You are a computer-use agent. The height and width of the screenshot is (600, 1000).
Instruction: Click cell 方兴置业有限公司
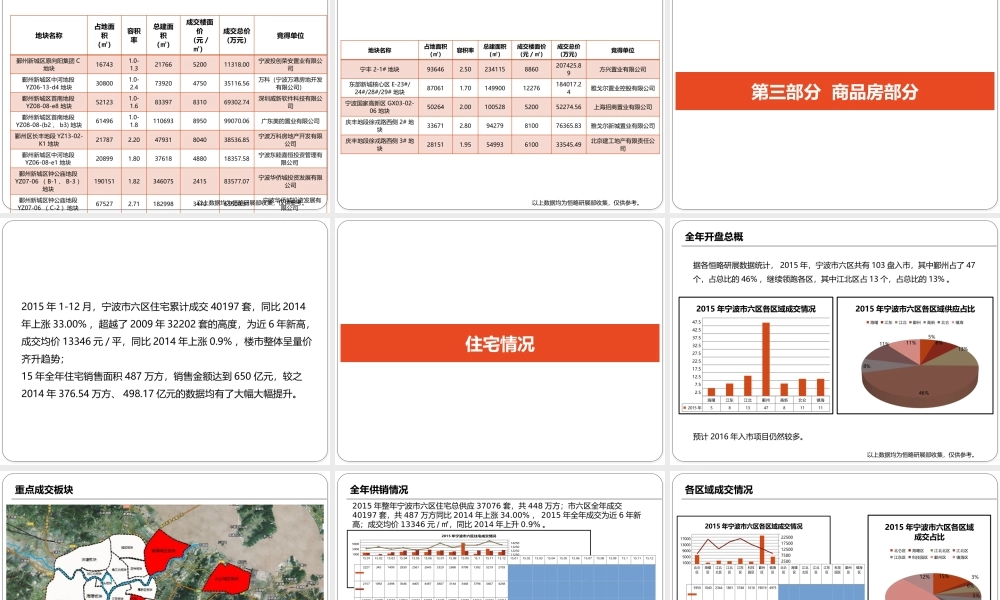coord(622,70)
